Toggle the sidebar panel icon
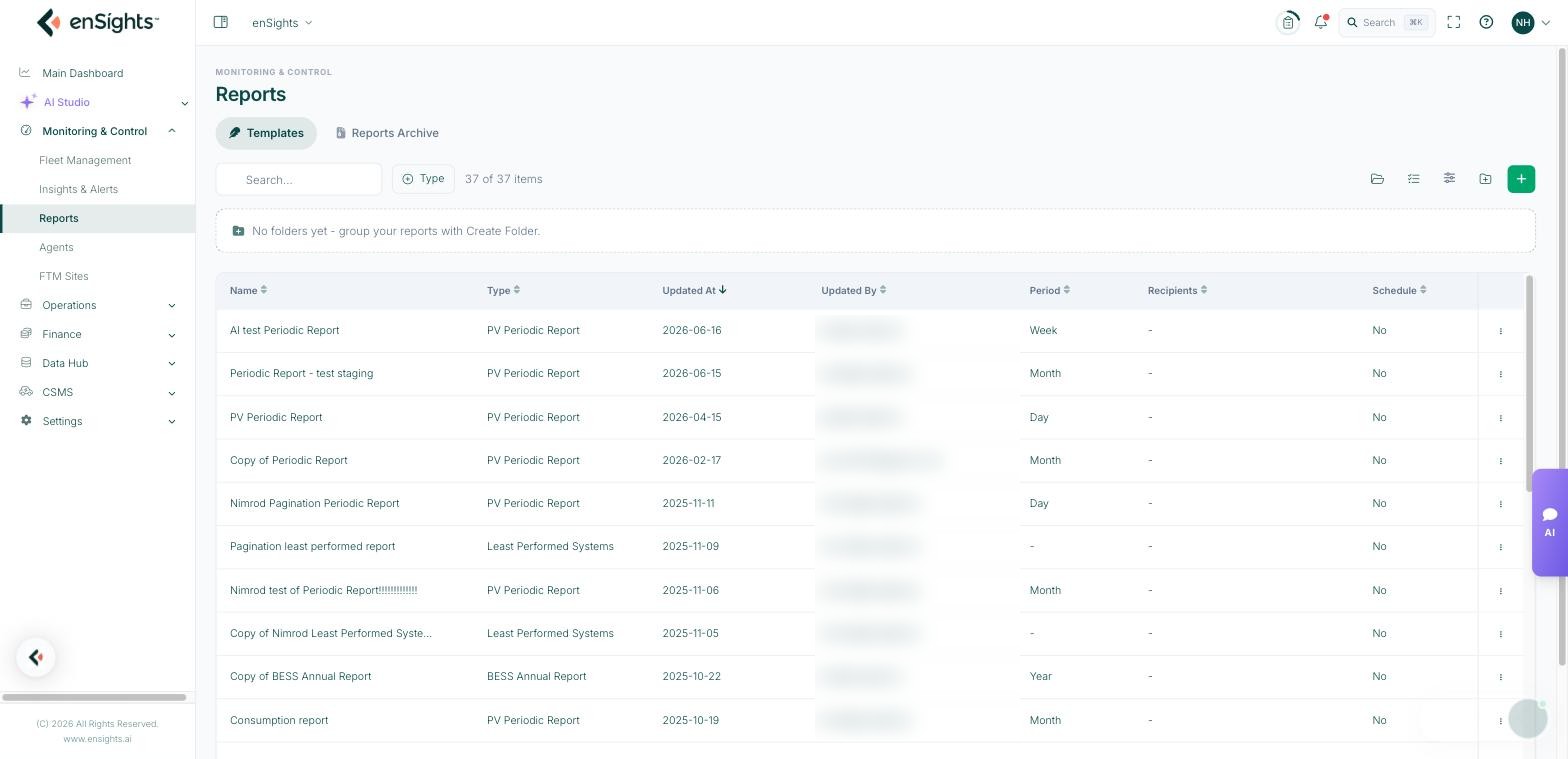Image resolution: width=1568 pixels, height=759 pixels. pyautogui.click(x=221, y=22)
